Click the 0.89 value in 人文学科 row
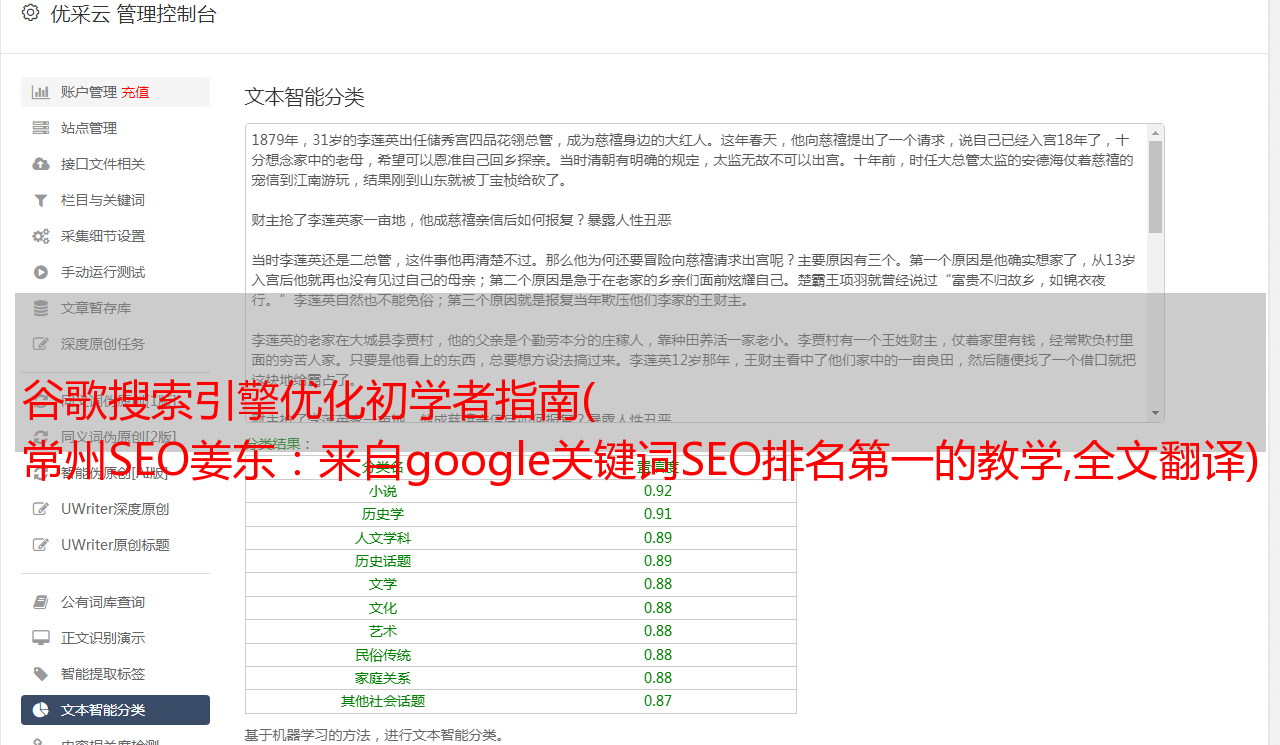Screen dimensions: 1280x745 [x=658, y=538]
